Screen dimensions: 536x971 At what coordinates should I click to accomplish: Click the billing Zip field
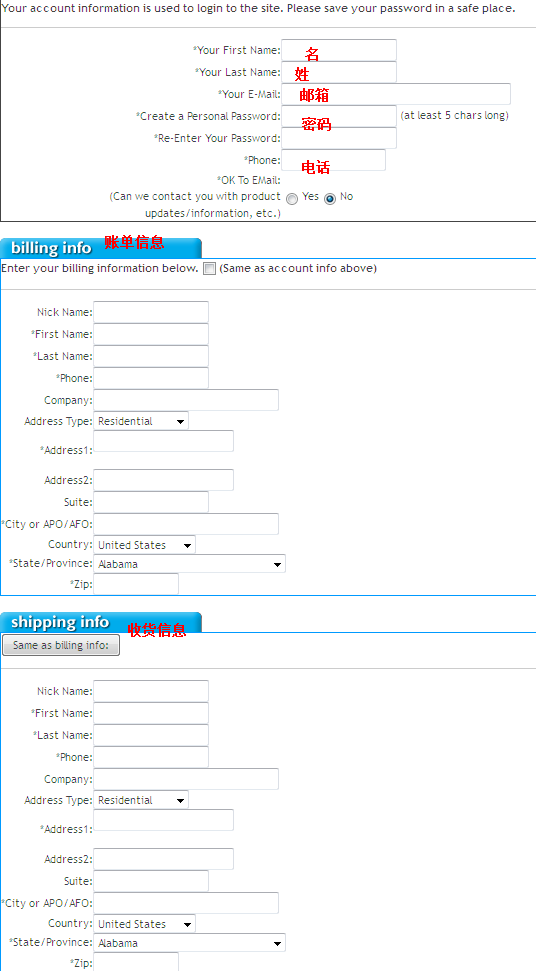click(x=136, y=584)
